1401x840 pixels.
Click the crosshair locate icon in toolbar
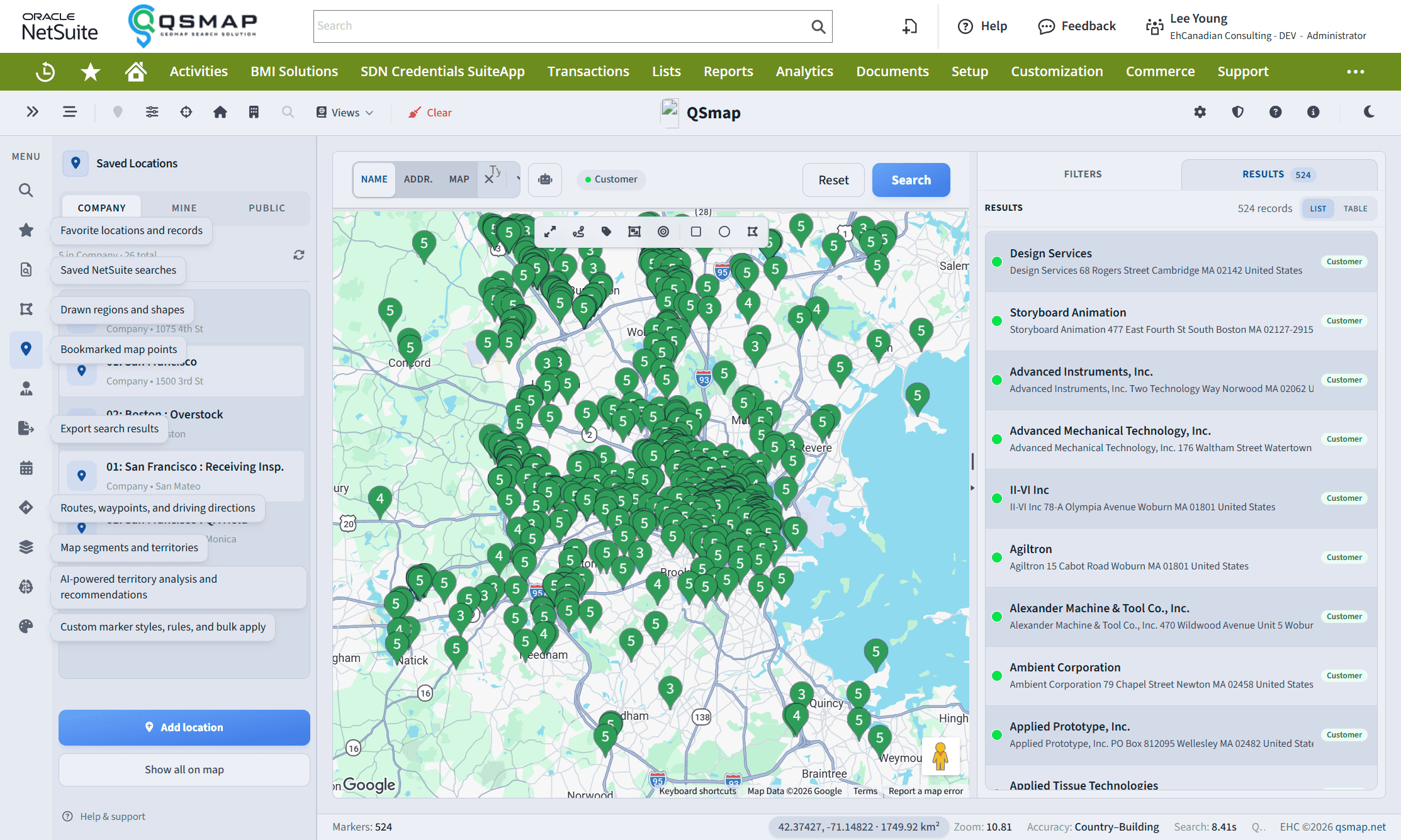coord(186,112)
